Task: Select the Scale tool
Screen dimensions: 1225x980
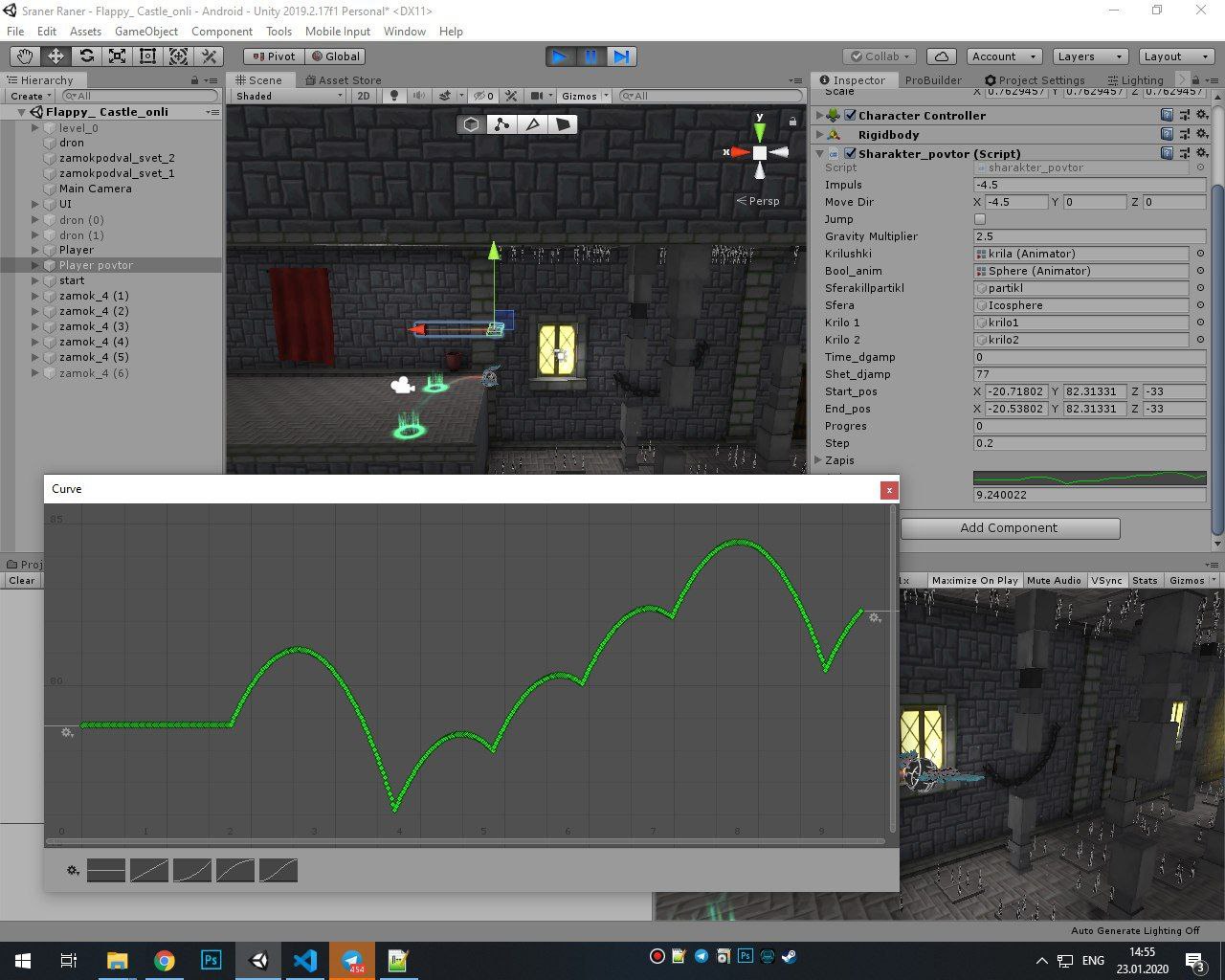Action: pyautogui.click(x=117, y=56)
